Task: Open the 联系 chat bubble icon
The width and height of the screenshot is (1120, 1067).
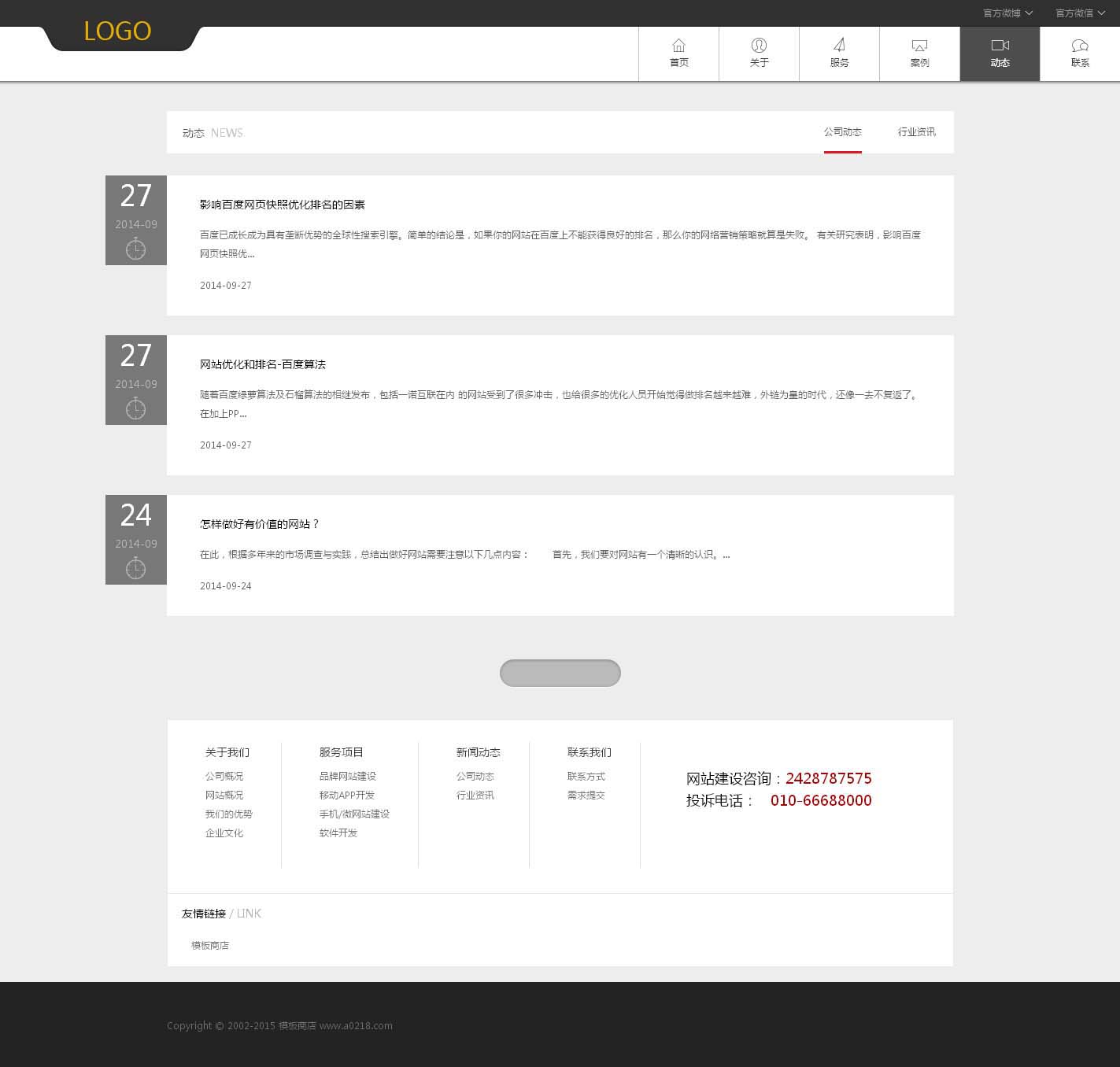Action: (x=1080, y=46)
